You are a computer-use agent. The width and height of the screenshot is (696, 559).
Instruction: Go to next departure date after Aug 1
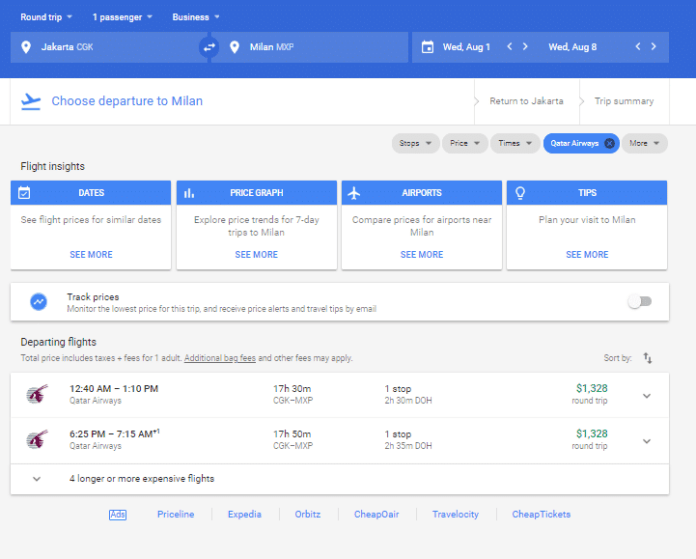tap(525, 47)
